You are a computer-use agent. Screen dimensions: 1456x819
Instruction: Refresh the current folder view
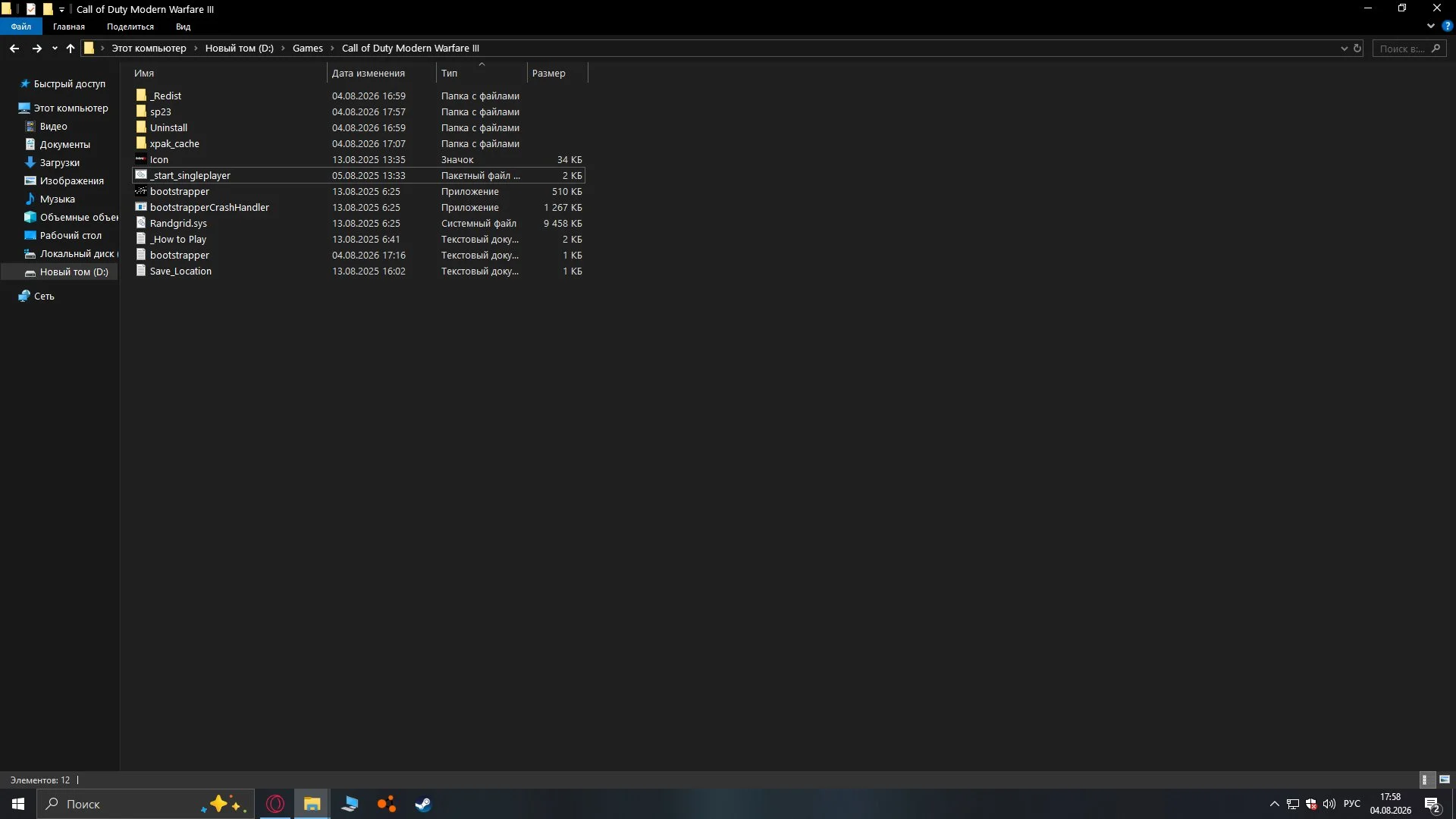coord(1357,48)
